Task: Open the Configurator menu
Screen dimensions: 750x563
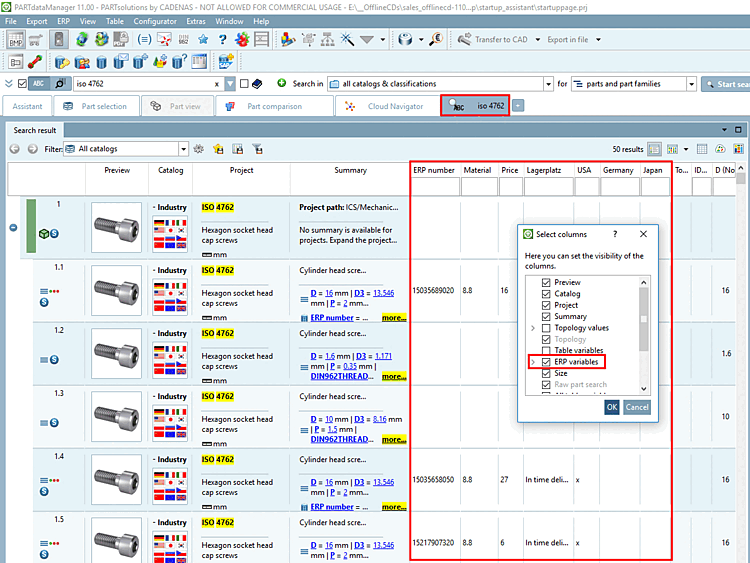Action: point(155,20)
